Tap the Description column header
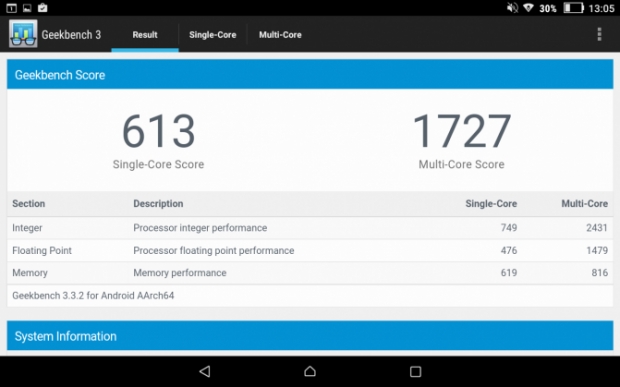The height and width of the screenshot is (387, 620). pos(158,204)
